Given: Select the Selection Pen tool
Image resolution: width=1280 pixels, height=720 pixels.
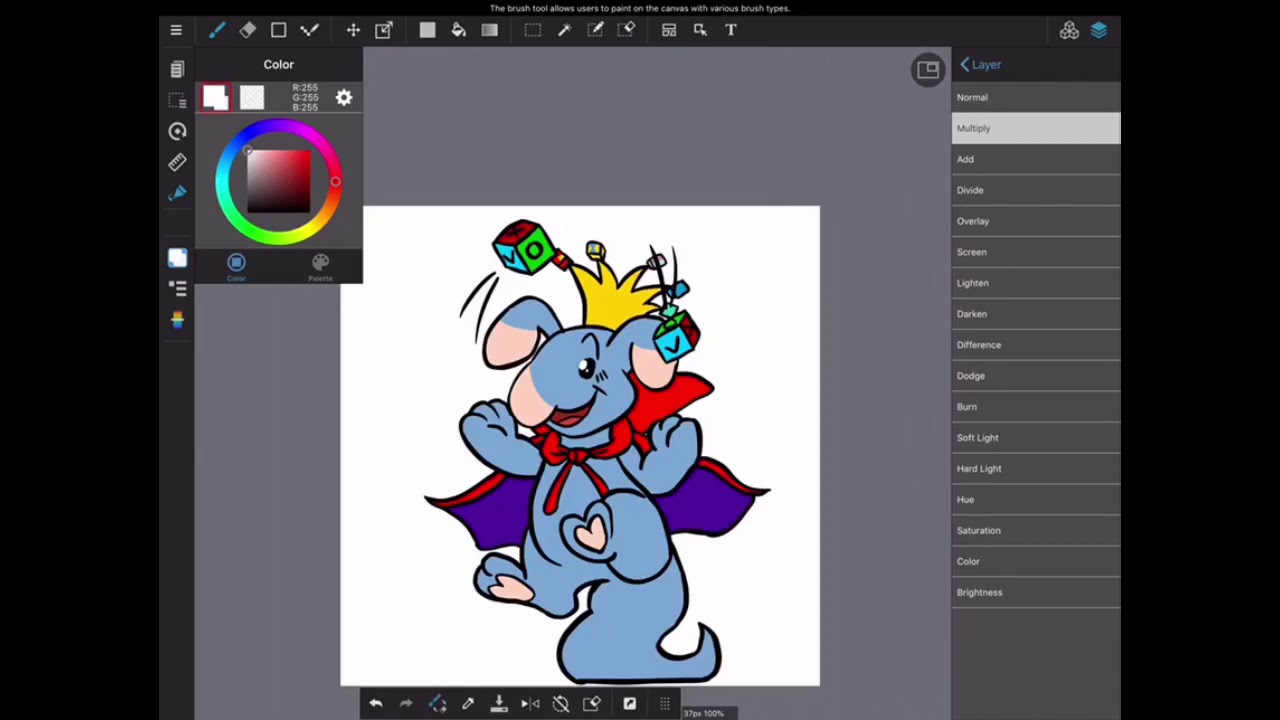Looking at the screenshot, I should tap(595, 30).
